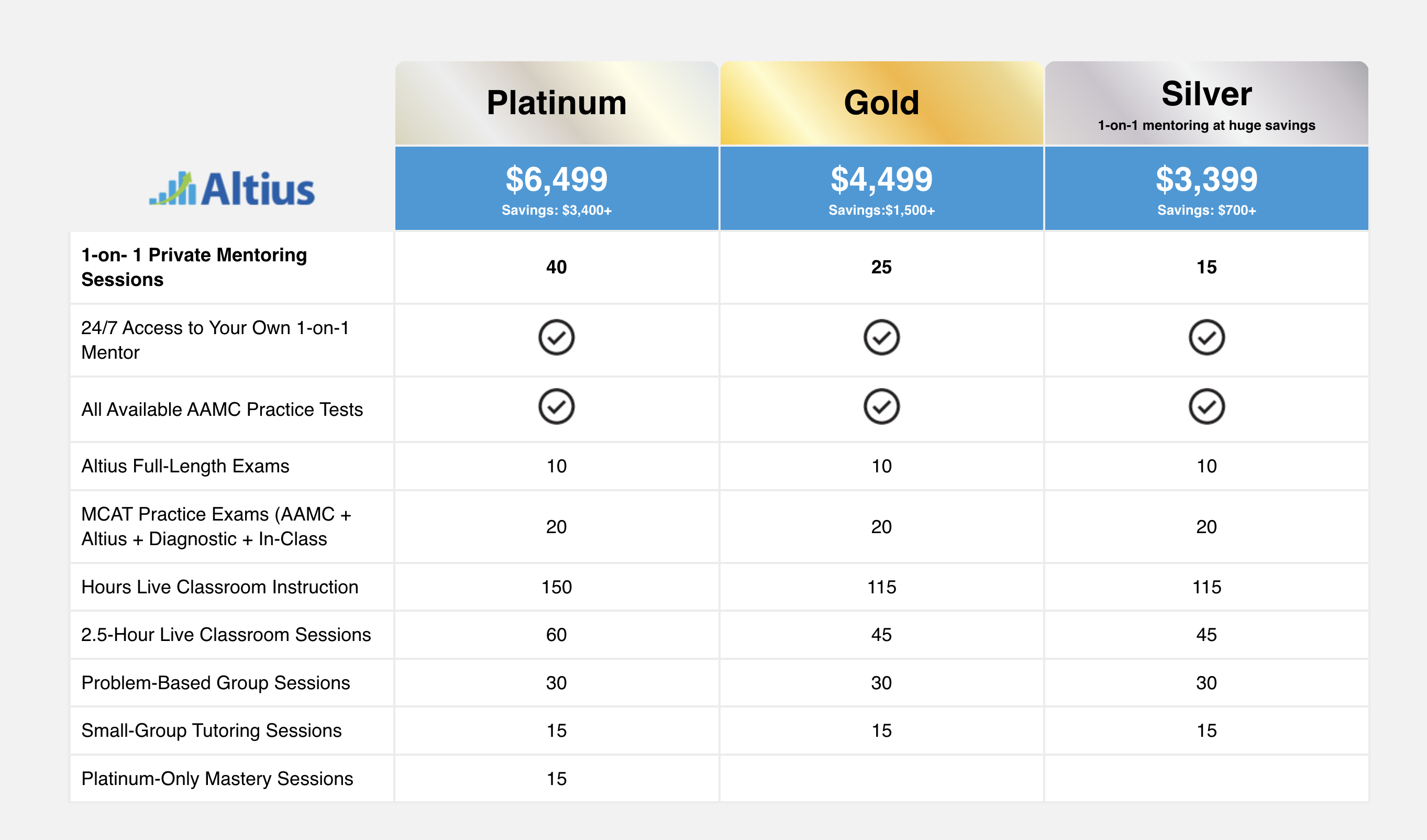Select the Platinum plan header

pyautogui.click(x=556, y=103)
